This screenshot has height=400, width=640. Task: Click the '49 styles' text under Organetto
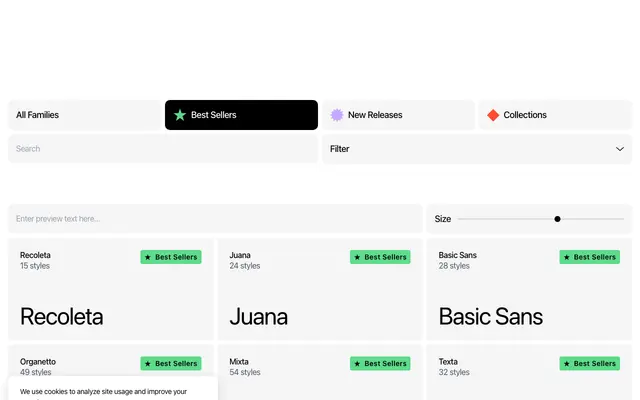(36, 372)
